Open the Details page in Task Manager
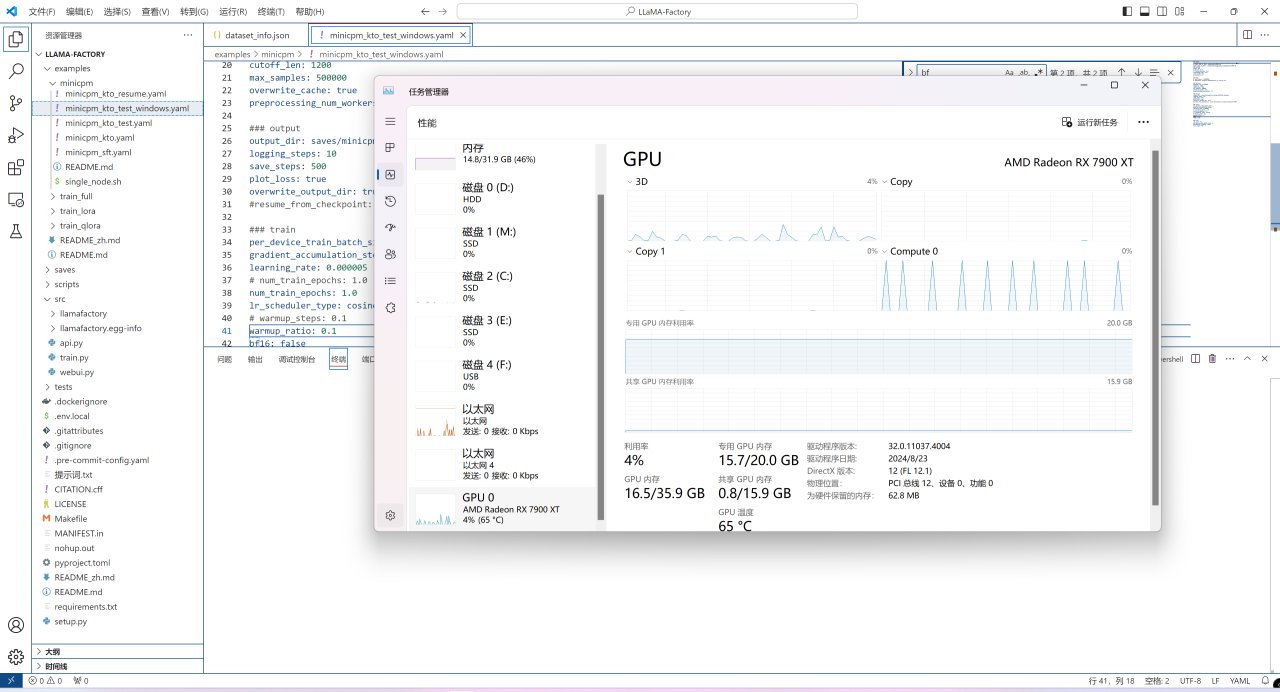Viewport: 1280px width, 692px height. (x=390, y=281)
